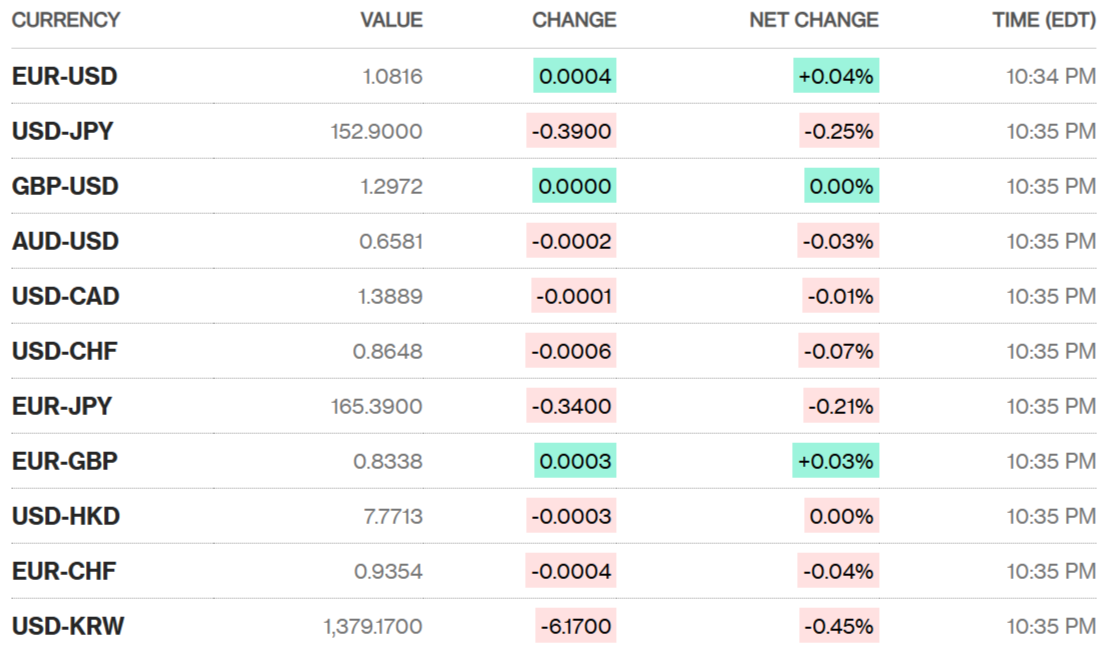Screen dimensions: 1109x646
Task: Open USD-CHF currency pair
Action: tap(65, 351)
